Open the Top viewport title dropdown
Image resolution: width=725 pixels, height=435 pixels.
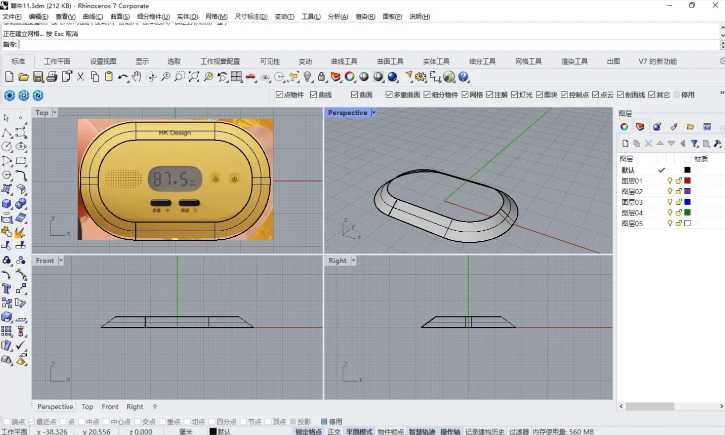(54, 113)
